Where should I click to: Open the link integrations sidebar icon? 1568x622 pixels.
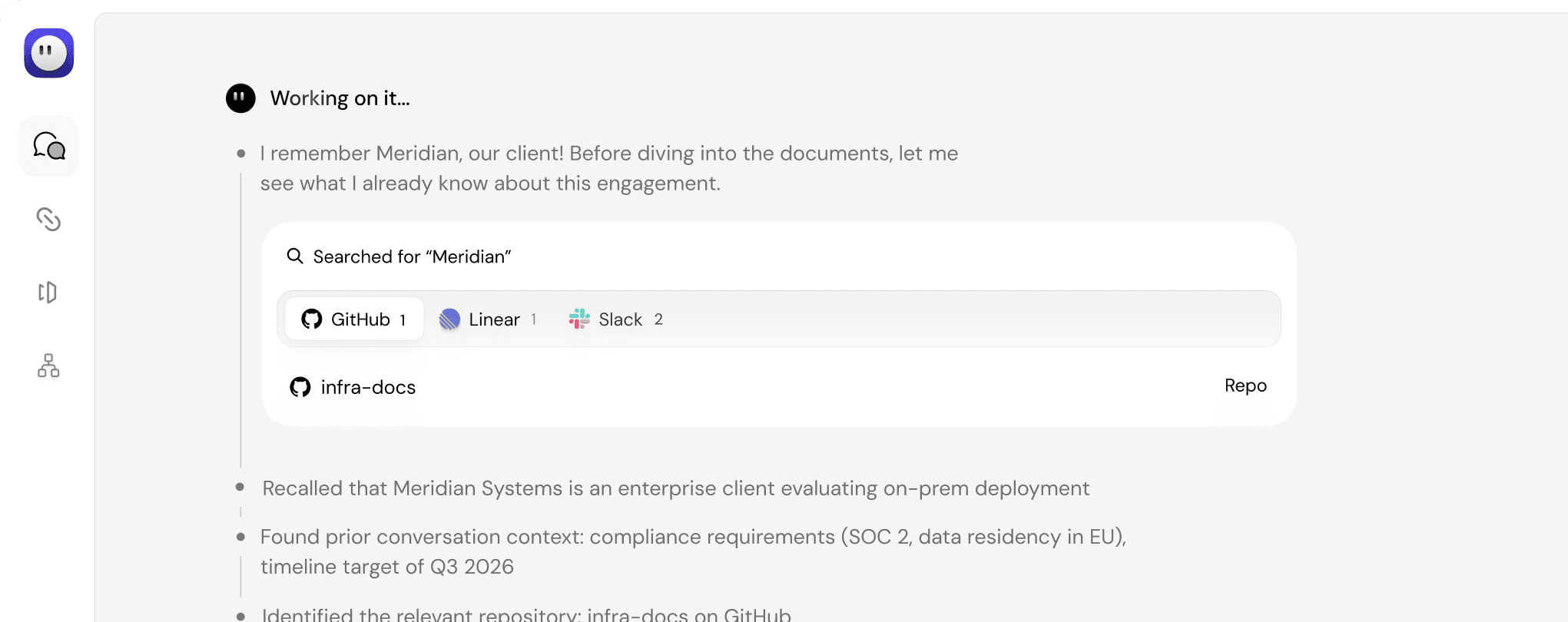point(48,220)
